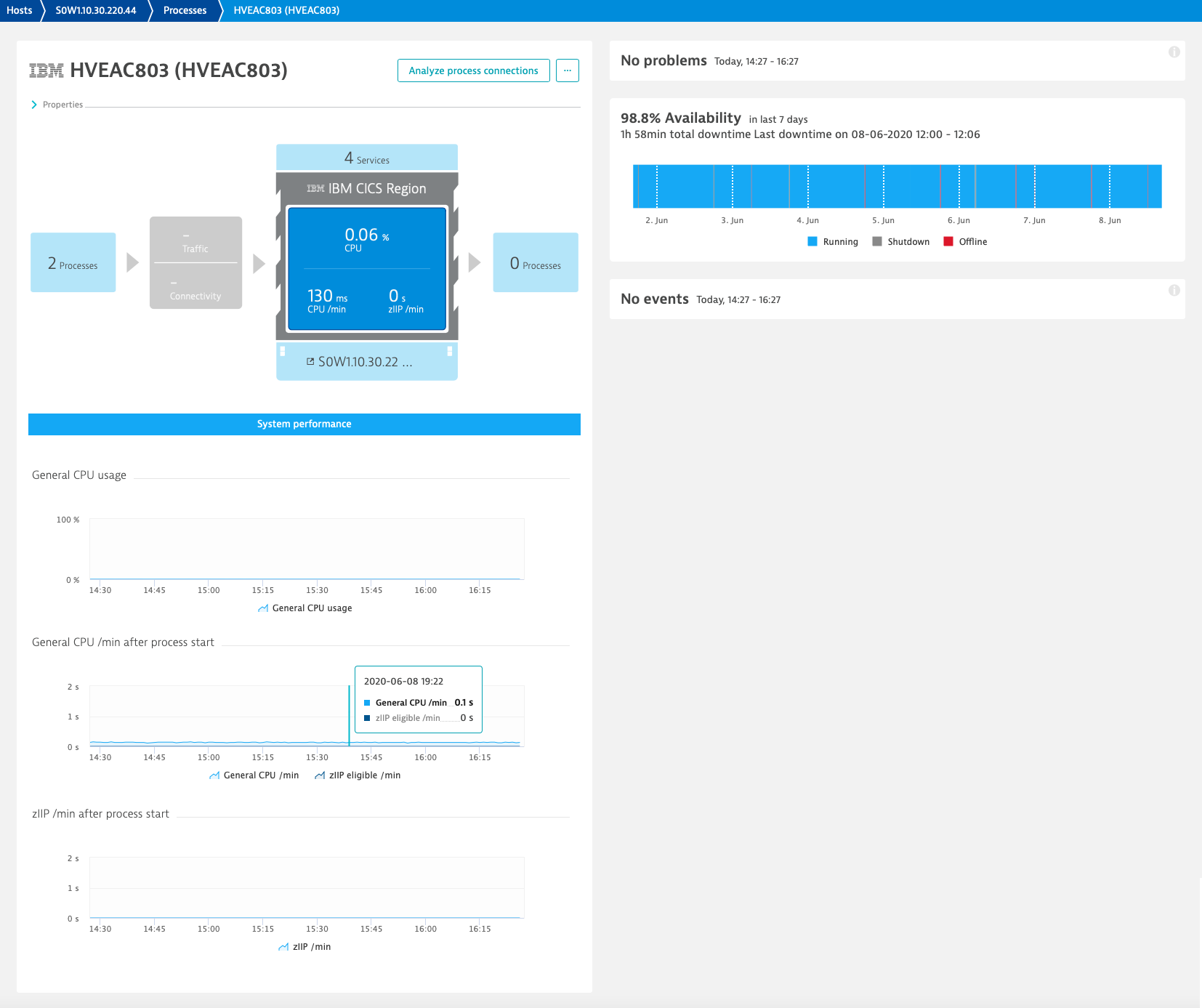Click General CPU usage legend chart icon

tap(263, 608)
